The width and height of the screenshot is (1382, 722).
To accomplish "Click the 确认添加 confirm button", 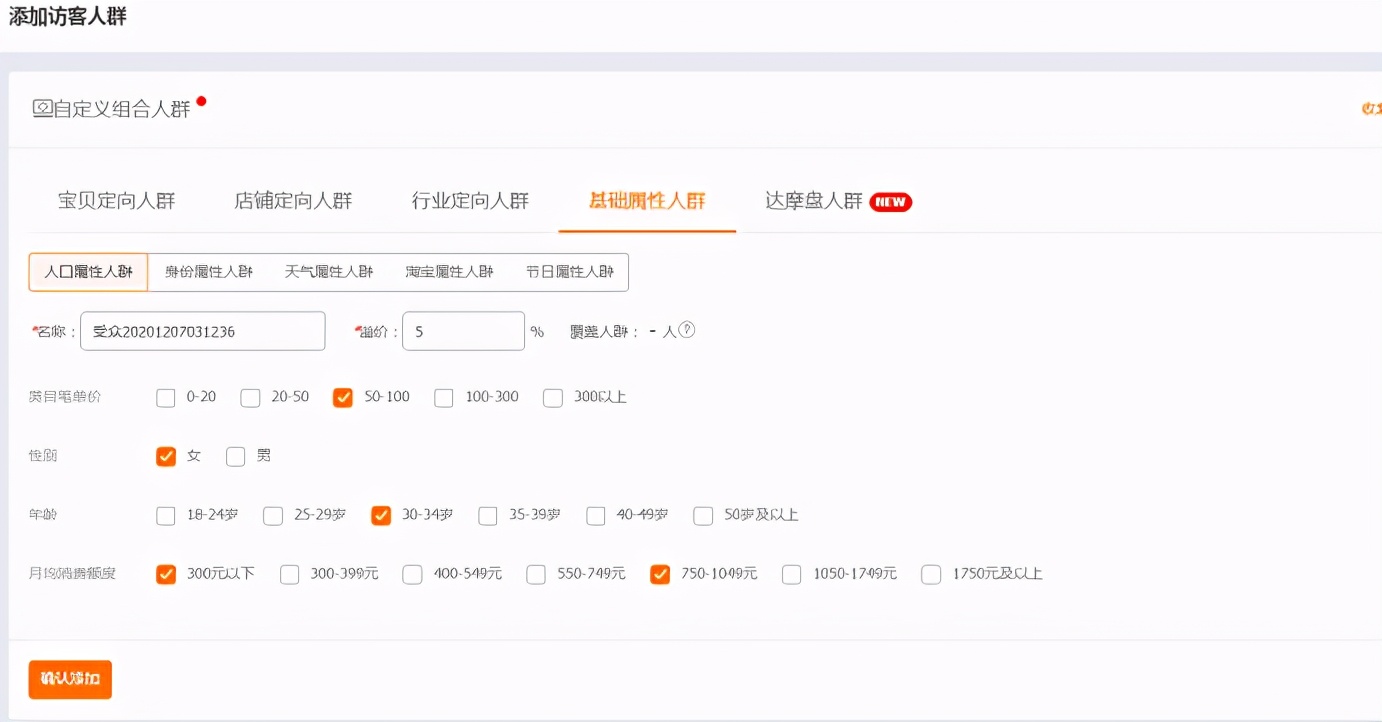I will tap(69, 678).
